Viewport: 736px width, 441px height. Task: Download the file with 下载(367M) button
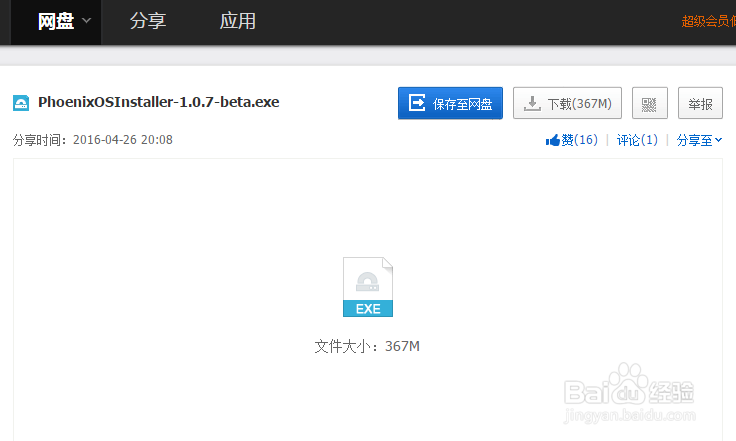[x=567, y=103]
